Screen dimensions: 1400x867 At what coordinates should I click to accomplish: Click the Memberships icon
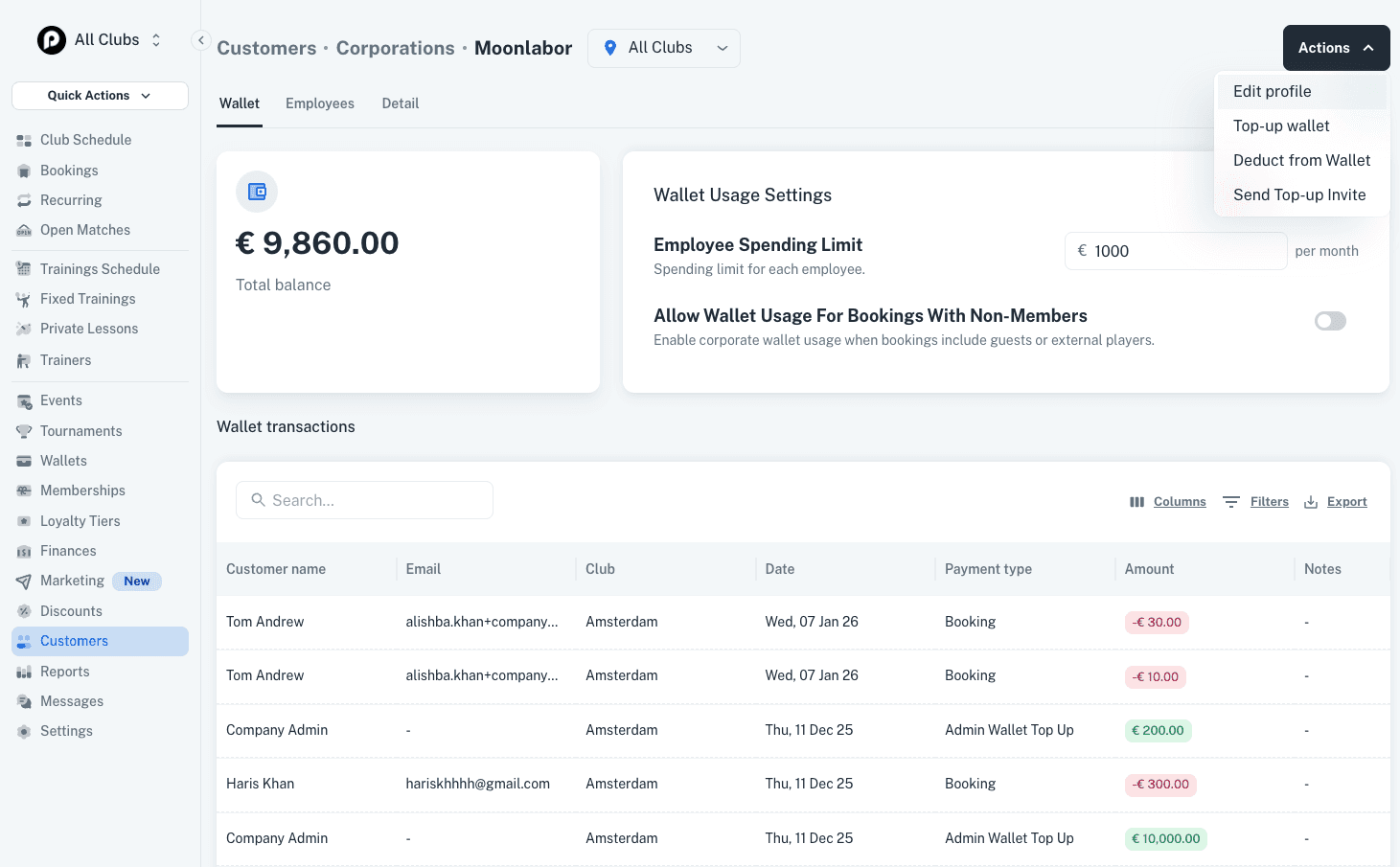click(x=24, y=491)
